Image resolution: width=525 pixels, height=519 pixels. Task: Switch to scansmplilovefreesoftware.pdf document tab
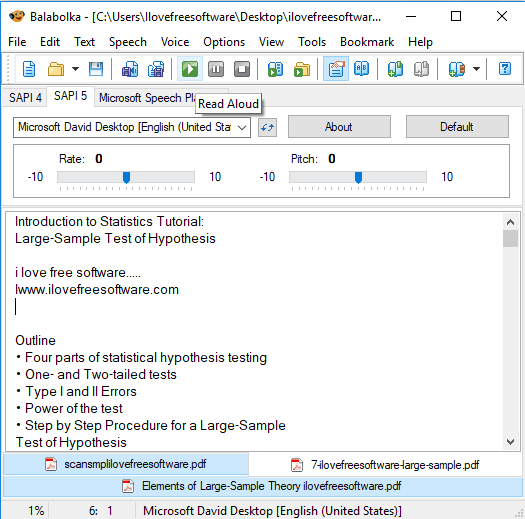(126, 464)
